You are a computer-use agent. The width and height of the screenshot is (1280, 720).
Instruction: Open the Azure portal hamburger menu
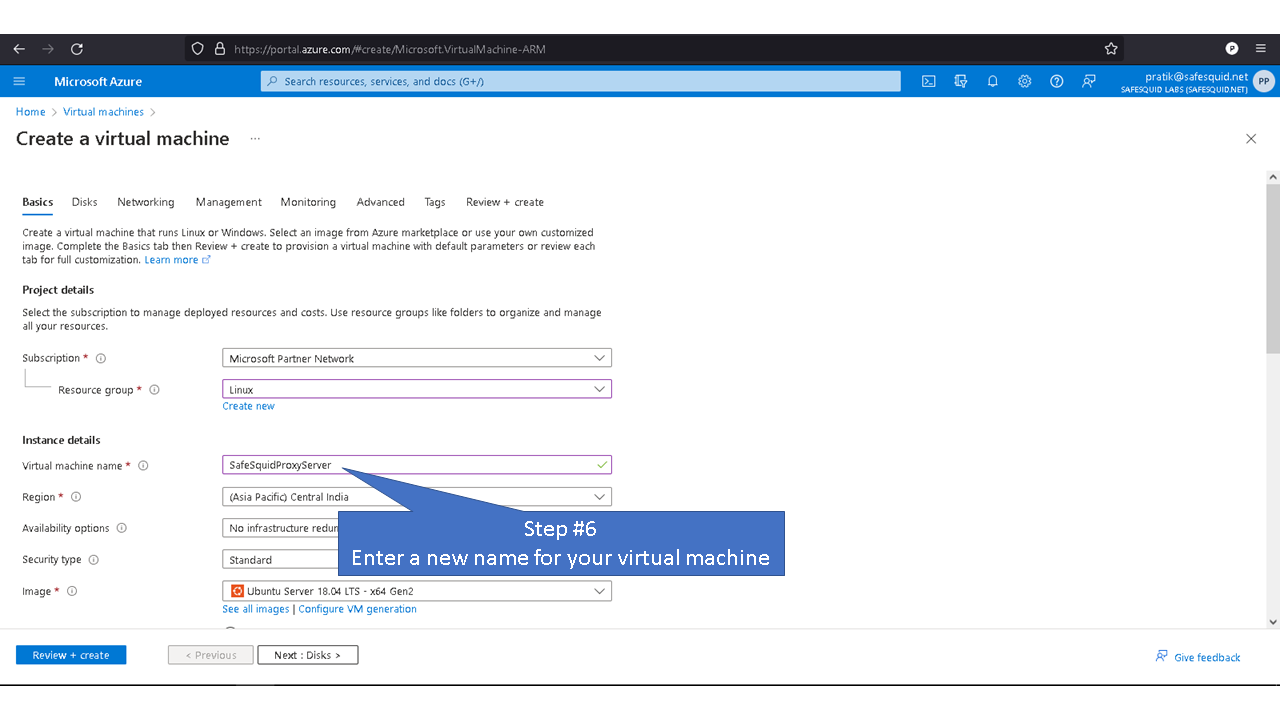point(19,81)
